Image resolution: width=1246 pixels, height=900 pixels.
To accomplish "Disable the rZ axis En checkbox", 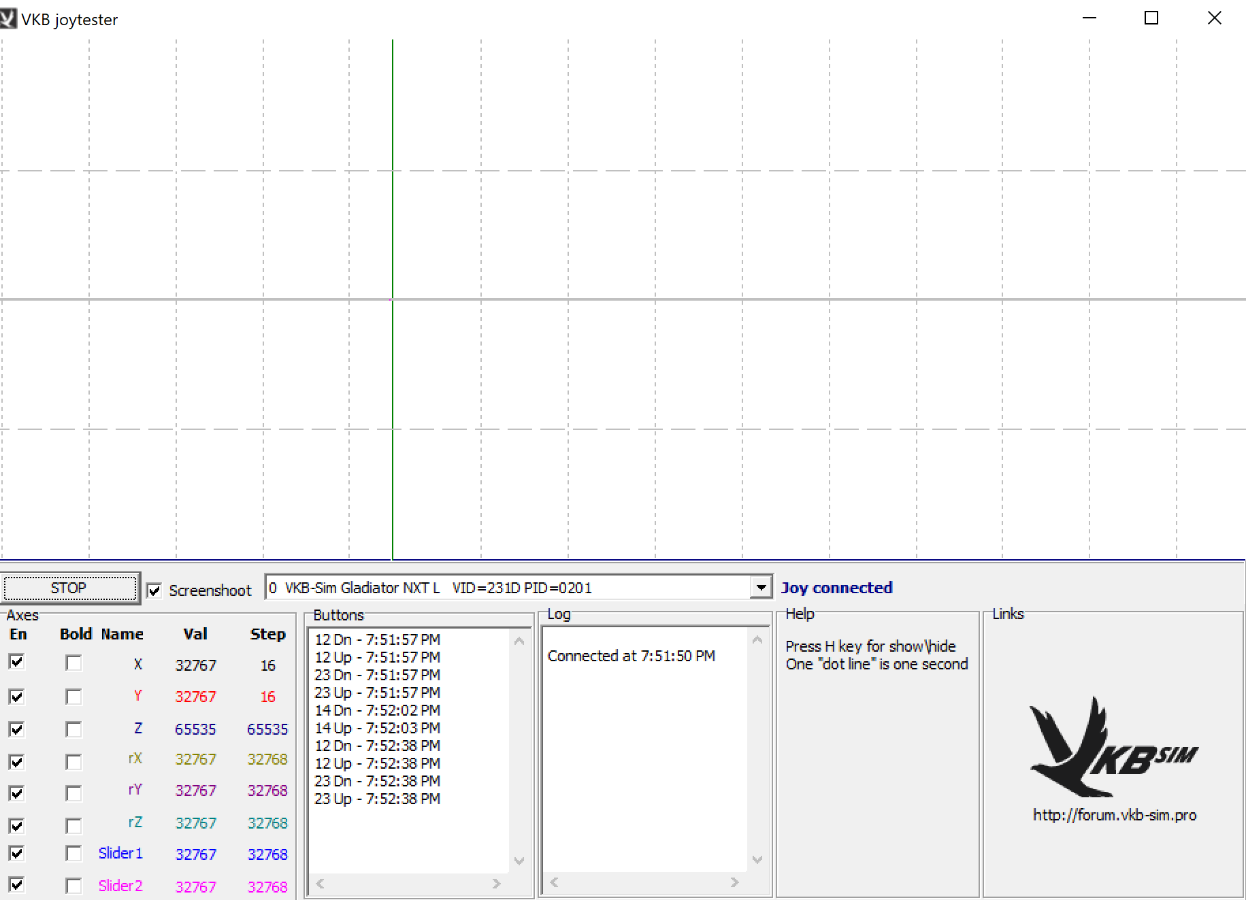I will pyautogui.click(x=16, y=825).
